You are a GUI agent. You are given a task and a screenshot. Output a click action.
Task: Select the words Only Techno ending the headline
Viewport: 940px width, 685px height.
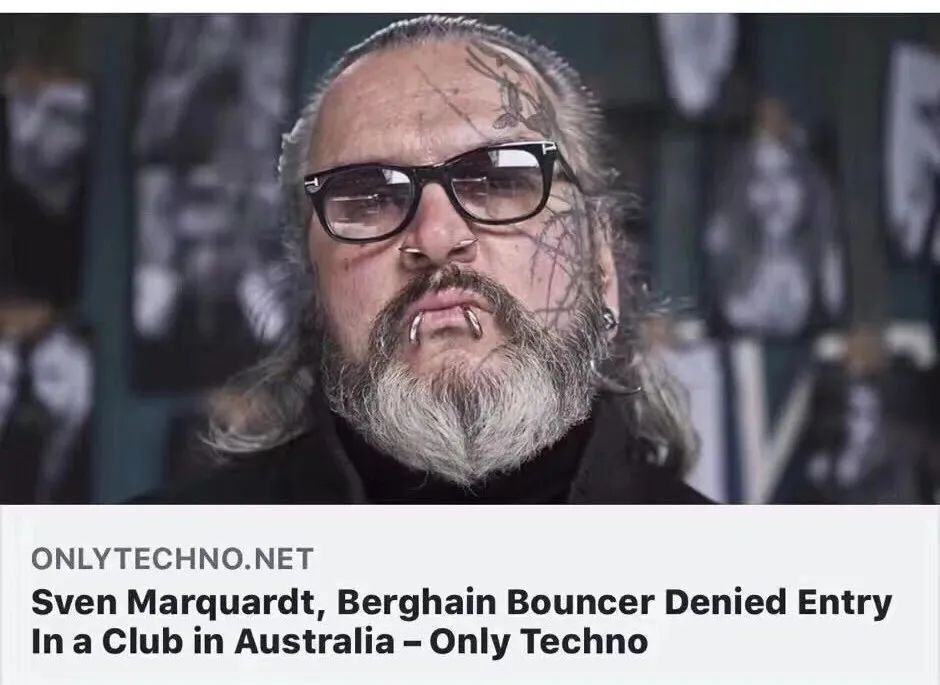[539, 641]
